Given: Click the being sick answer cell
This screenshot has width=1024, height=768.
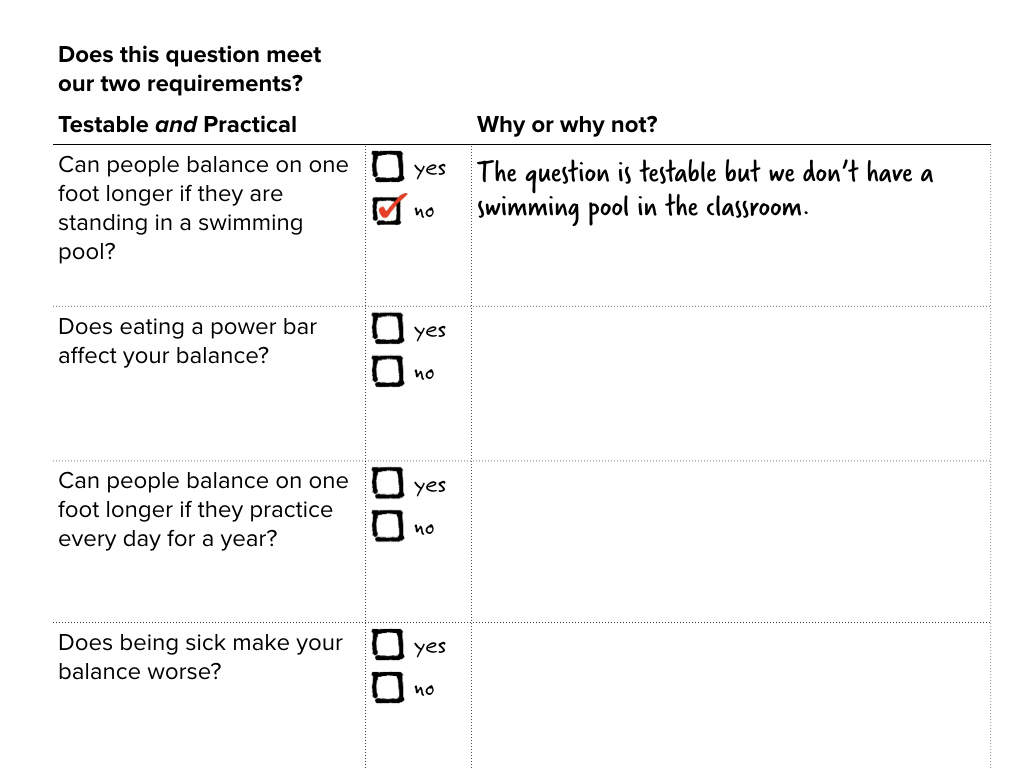Looking at the screenshot, I should 731,696.
